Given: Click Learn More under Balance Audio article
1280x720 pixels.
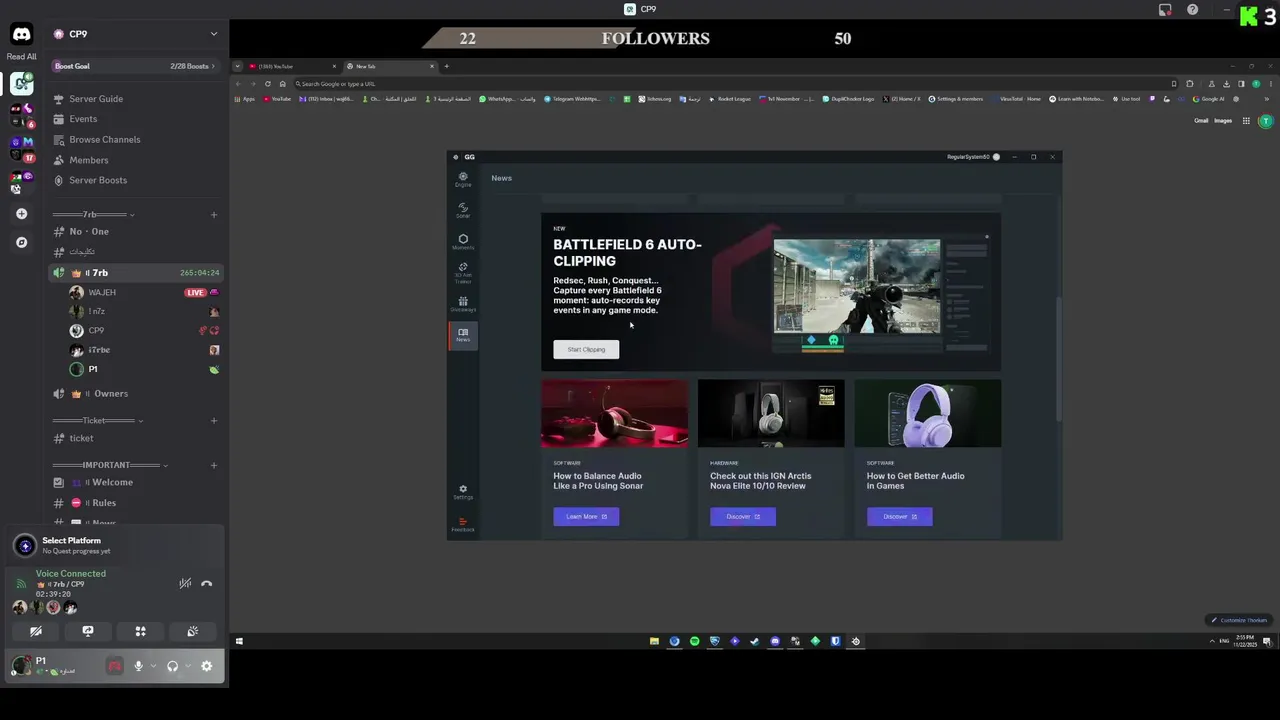Looking at the screenshot, I should (586, 516).
